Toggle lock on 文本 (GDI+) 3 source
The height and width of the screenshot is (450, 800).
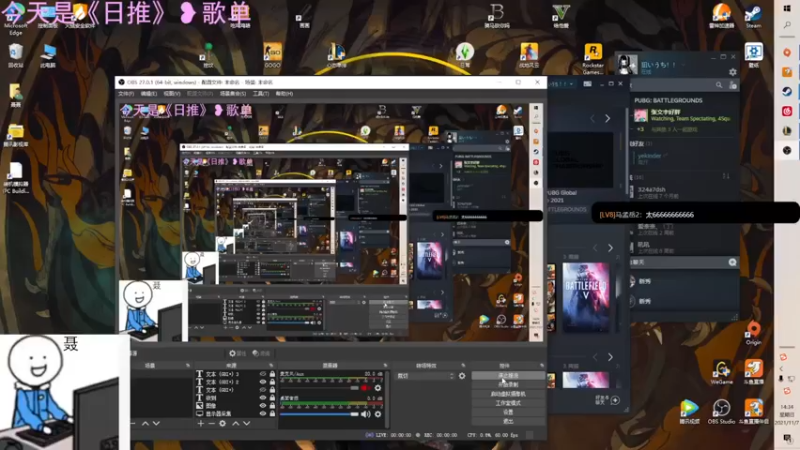click(x=272, y=374)
